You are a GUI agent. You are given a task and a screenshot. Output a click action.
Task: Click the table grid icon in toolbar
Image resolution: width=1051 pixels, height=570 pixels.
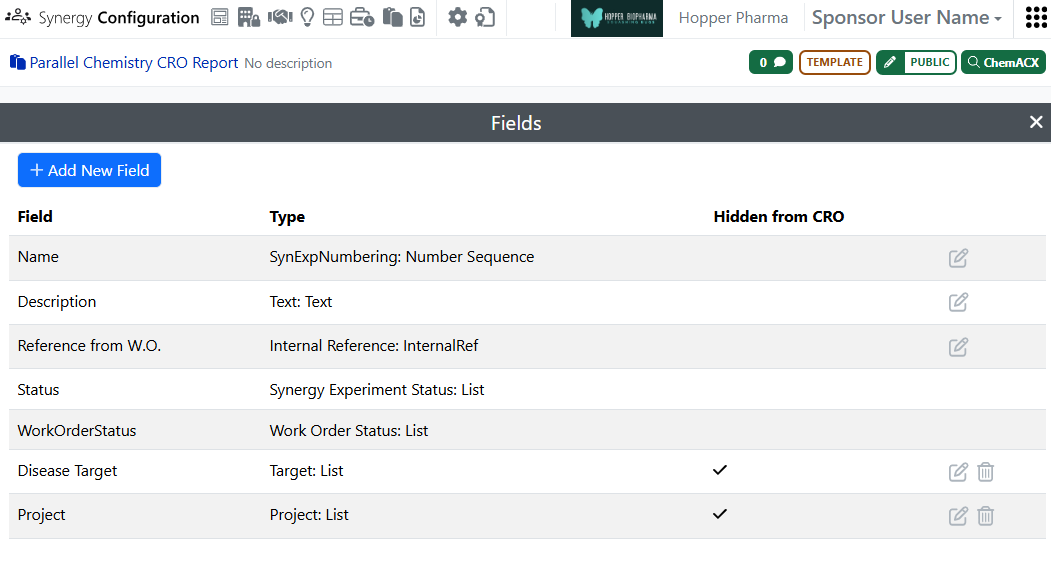pyautogui.click(x=333, y=17)
